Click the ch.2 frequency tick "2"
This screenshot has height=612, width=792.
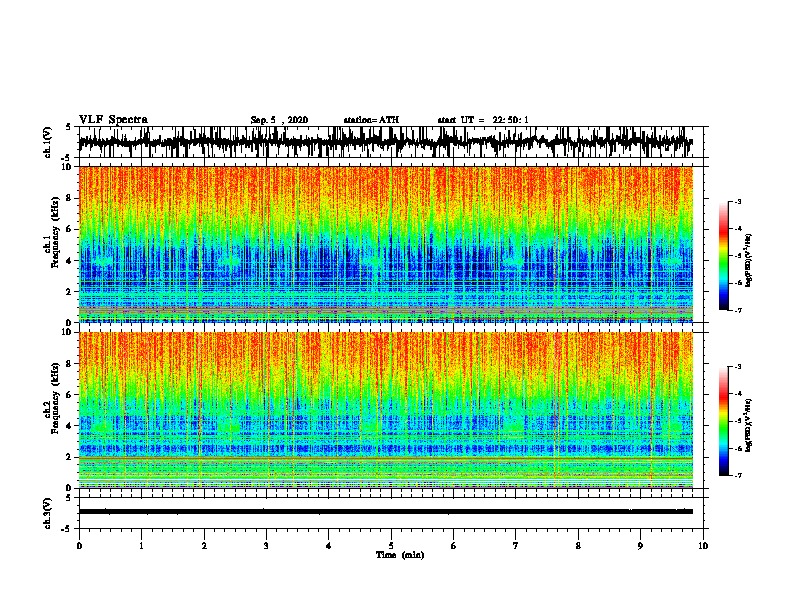coord(69,457)
